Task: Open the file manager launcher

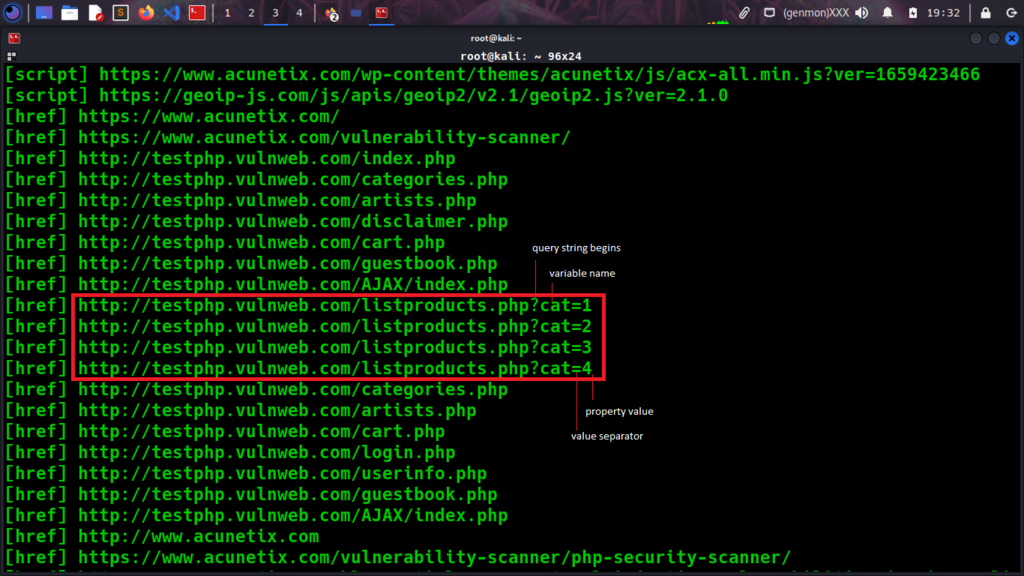Action: 70,13
